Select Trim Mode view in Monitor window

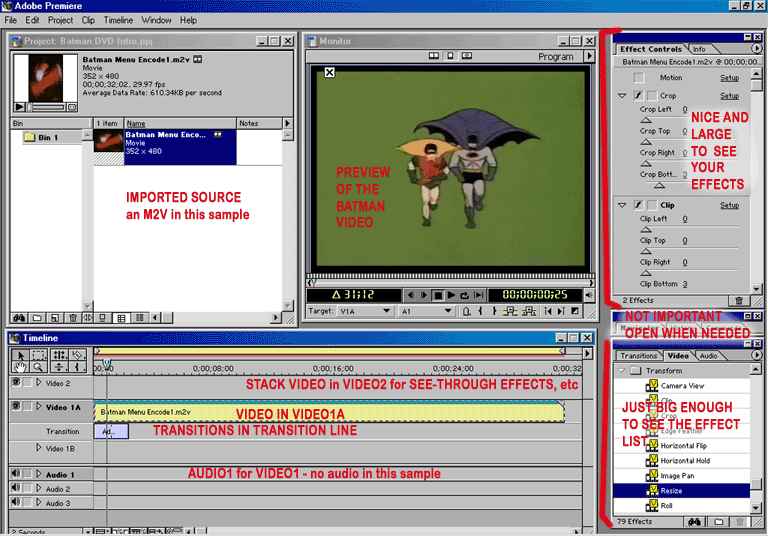[x=467, y=56]
